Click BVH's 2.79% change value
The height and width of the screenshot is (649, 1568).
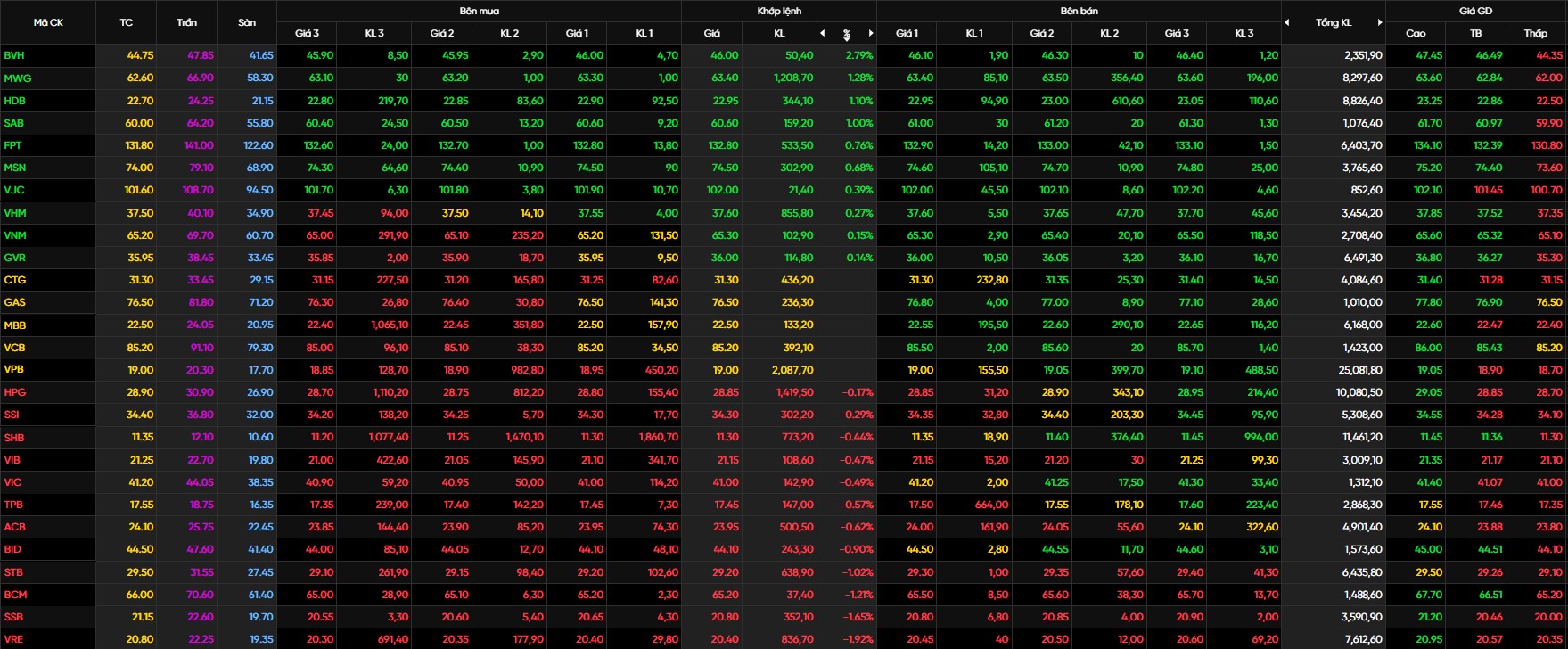(x=859, y=55)
